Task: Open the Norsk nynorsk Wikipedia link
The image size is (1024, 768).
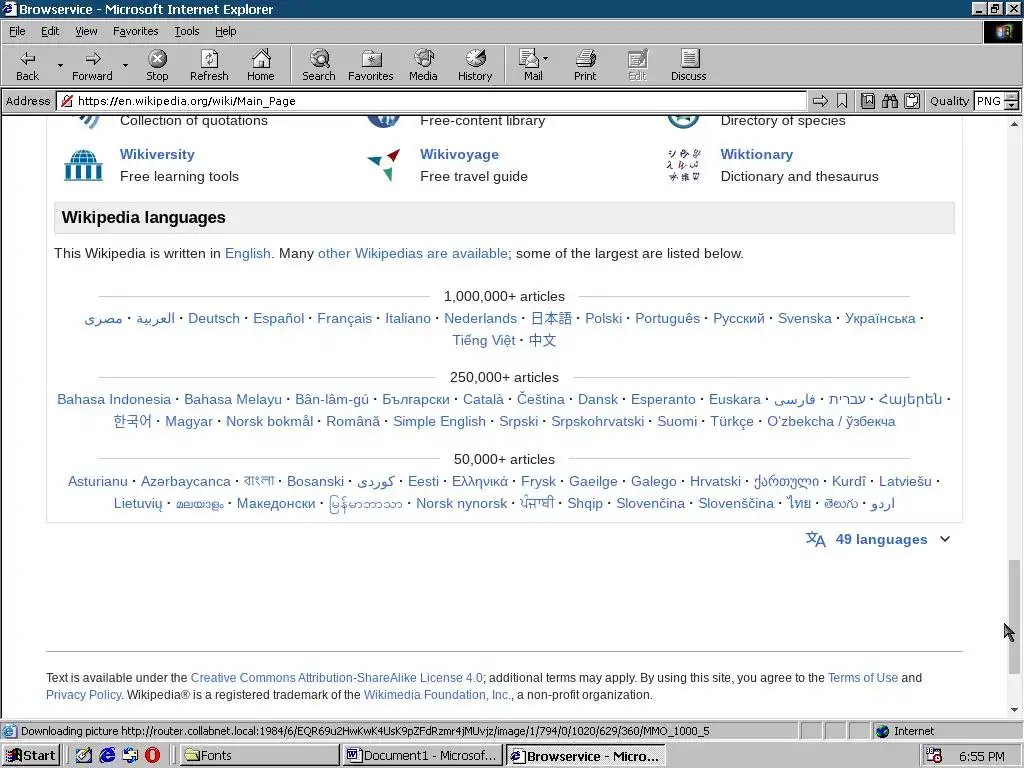Action: coord(461,503)
